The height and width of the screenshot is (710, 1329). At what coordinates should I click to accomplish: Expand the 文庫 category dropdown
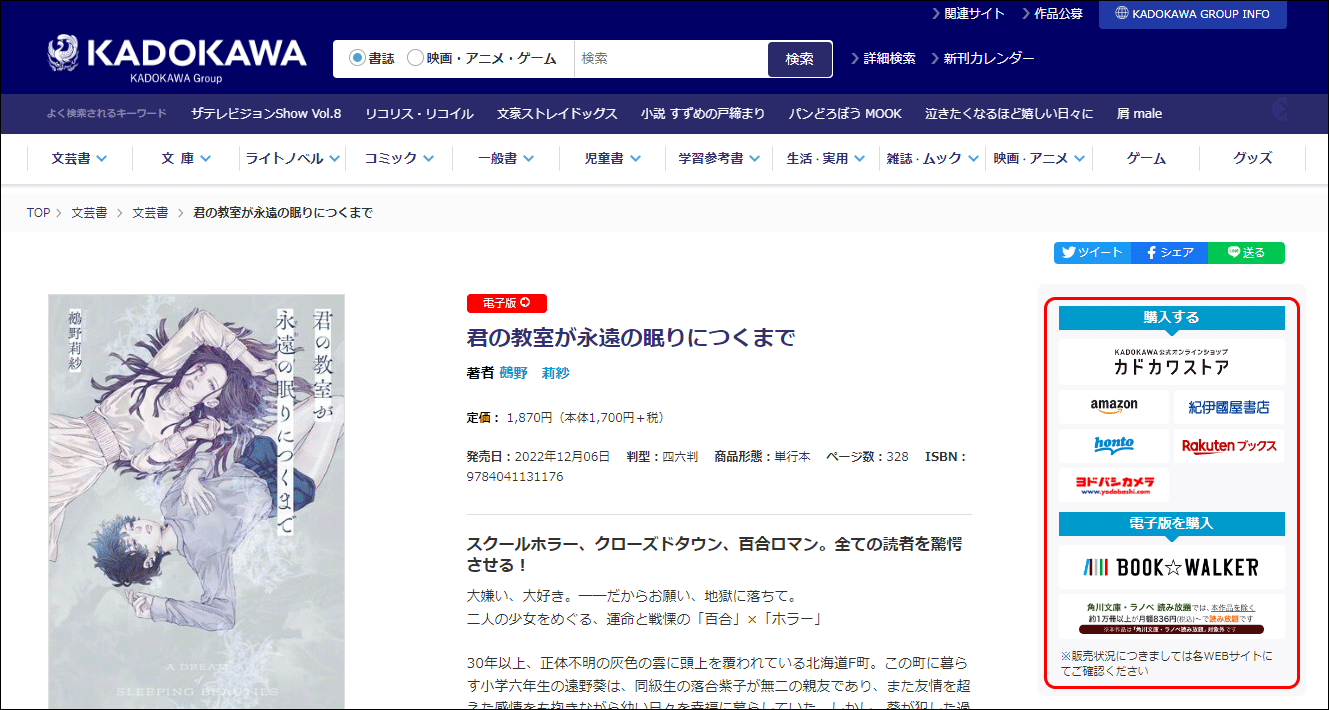click(186, 159)
